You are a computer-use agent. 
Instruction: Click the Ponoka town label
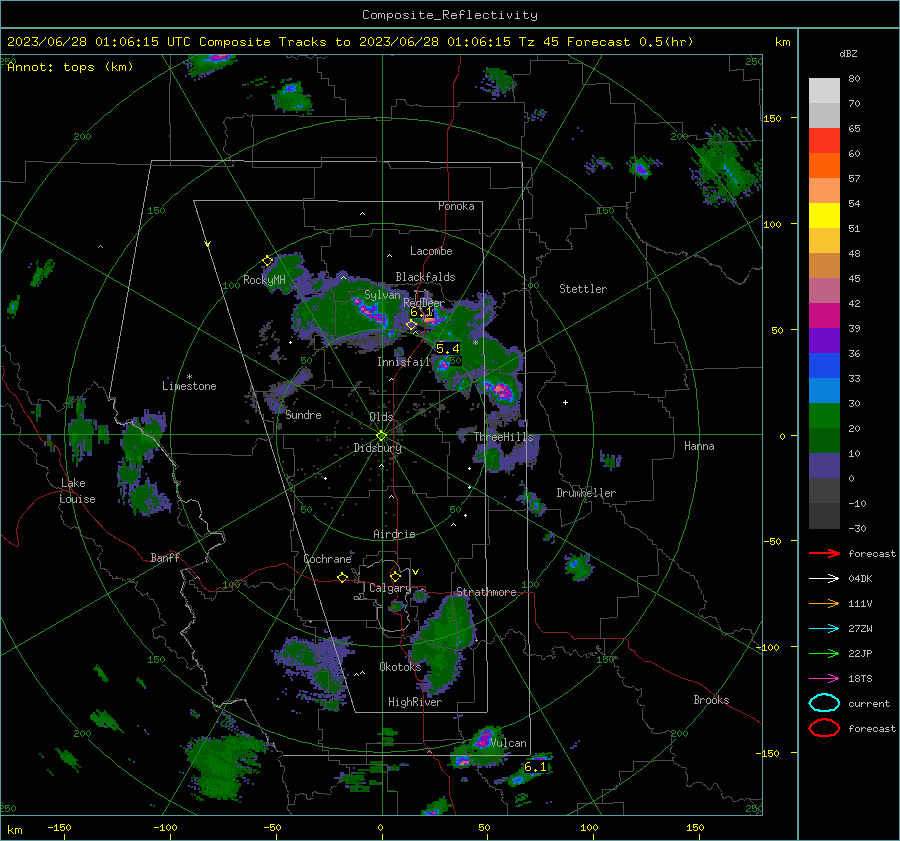point(456,206)
